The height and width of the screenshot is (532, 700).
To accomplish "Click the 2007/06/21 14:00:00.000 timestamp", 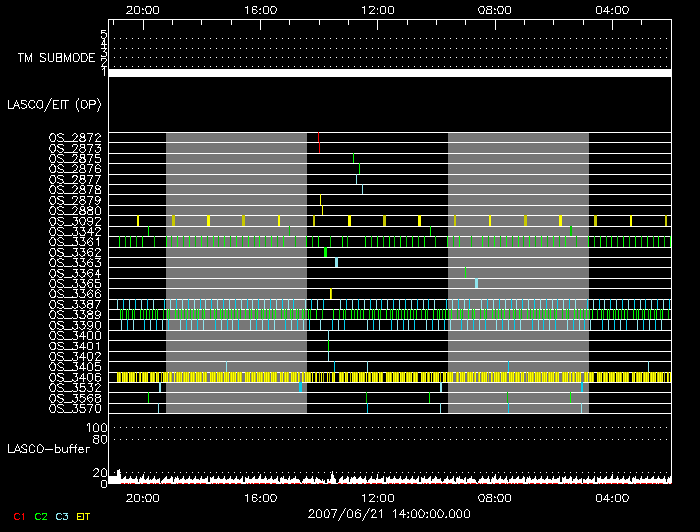I will pos(389,513).
